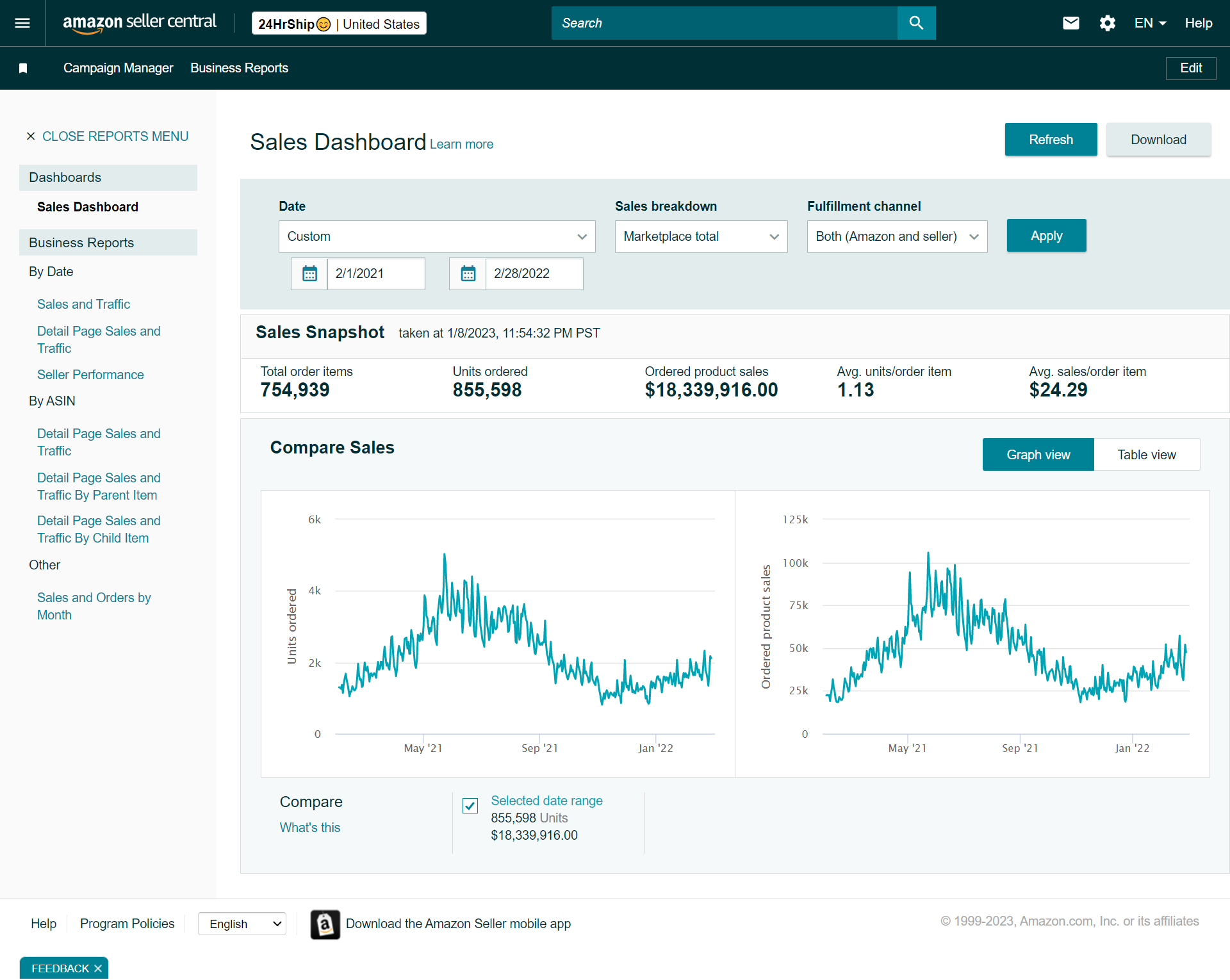Click the Amazon Seller mobile app icon

pos(325,924)
